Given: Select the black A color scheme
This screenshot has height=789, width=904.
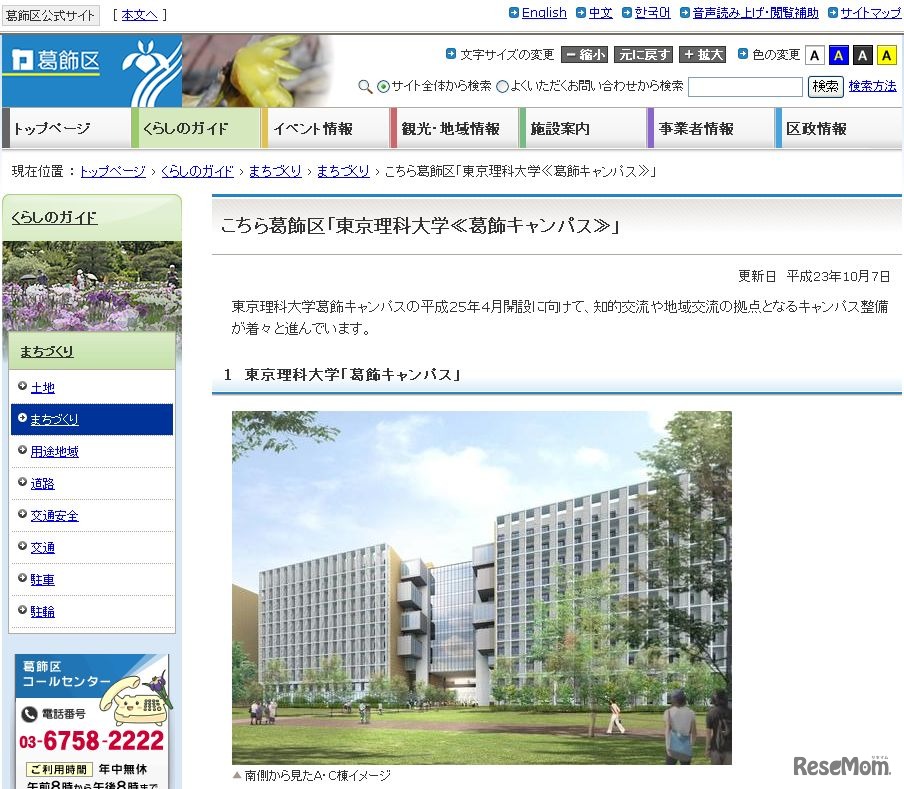Looking at the screenshot, I should click(x=862, y=55).
